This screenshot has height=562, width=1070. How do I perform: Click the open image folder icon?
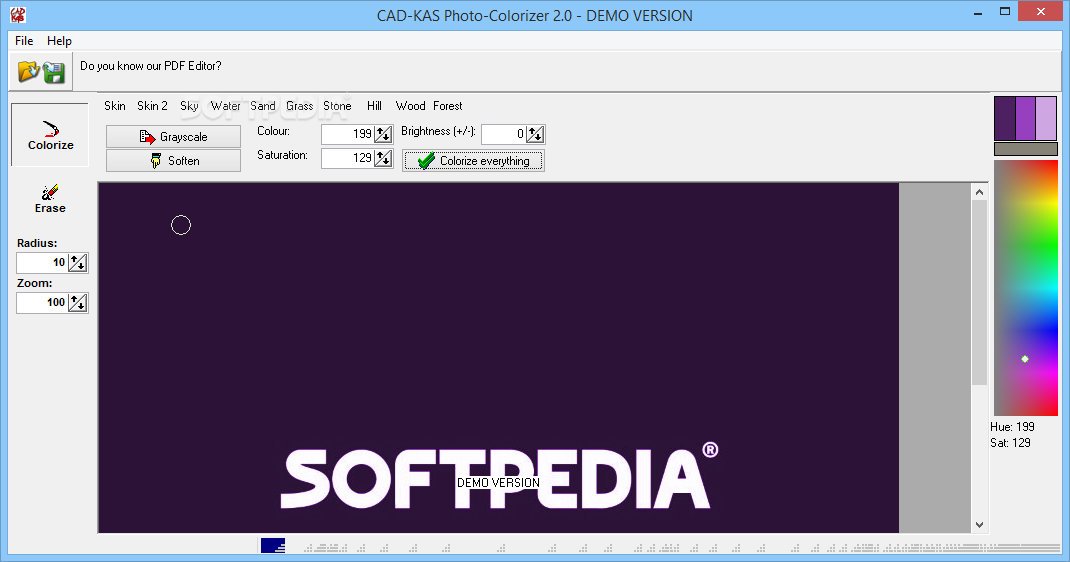click(29, 72)
